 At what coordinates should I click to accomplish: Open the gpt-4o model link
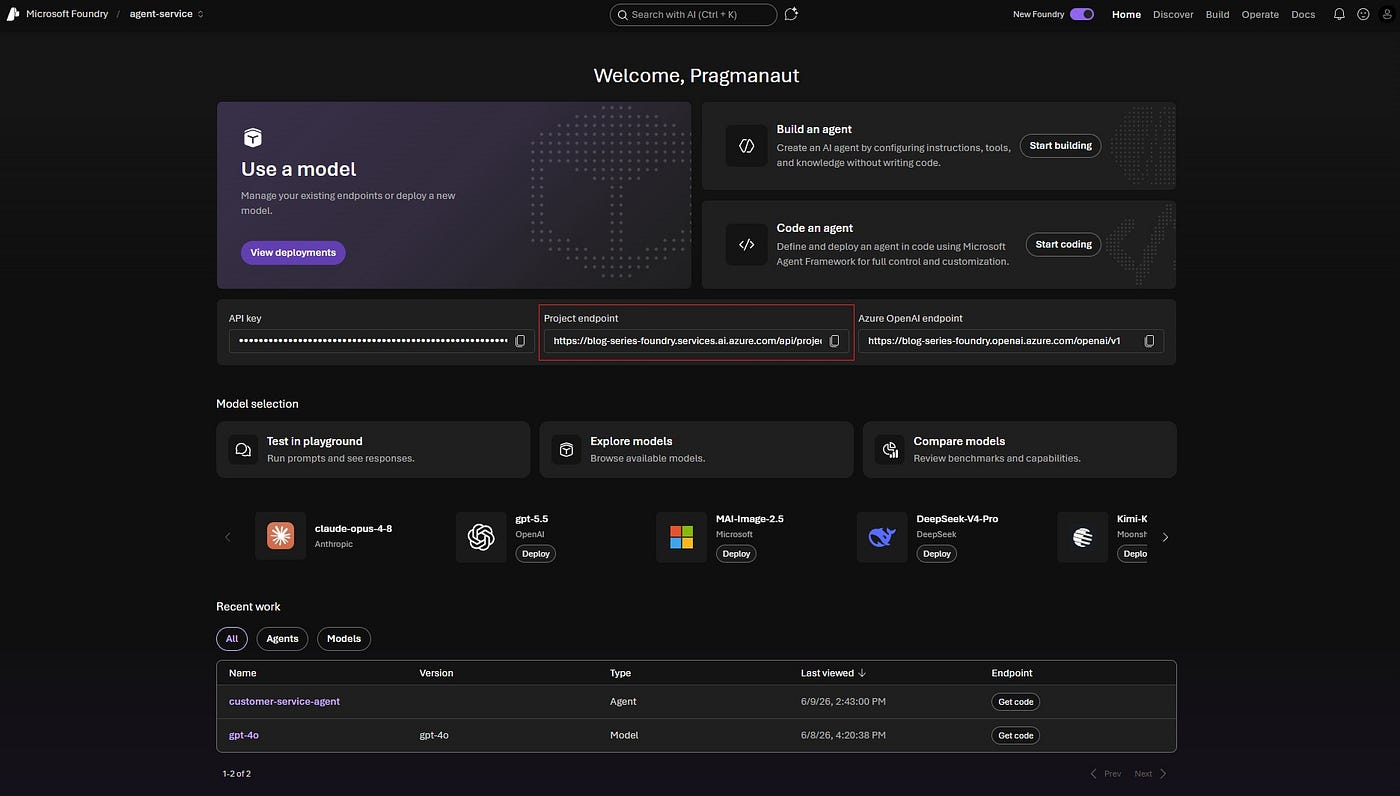point(244,735)
